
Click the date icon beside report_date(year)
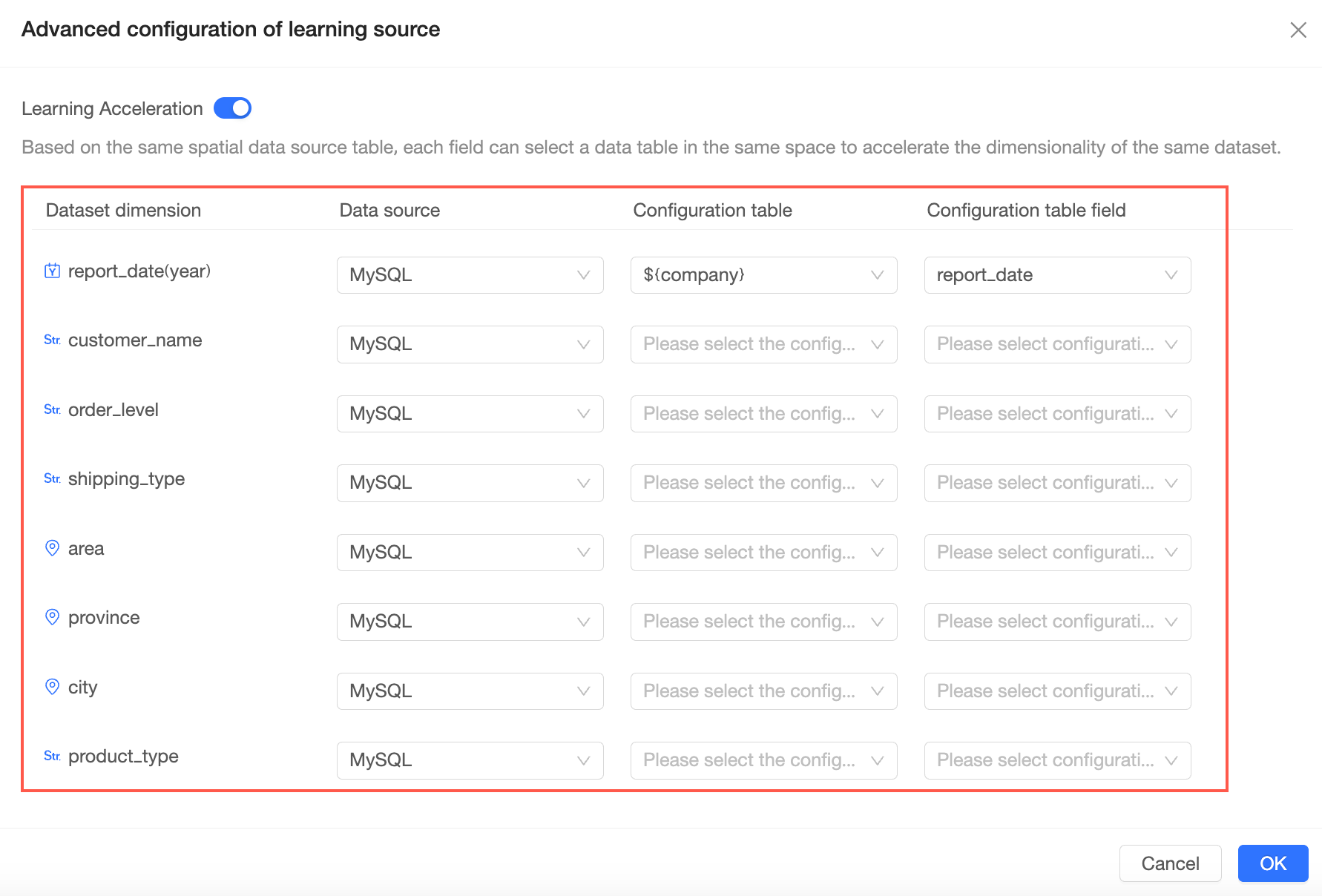click(x=52, y=271)
